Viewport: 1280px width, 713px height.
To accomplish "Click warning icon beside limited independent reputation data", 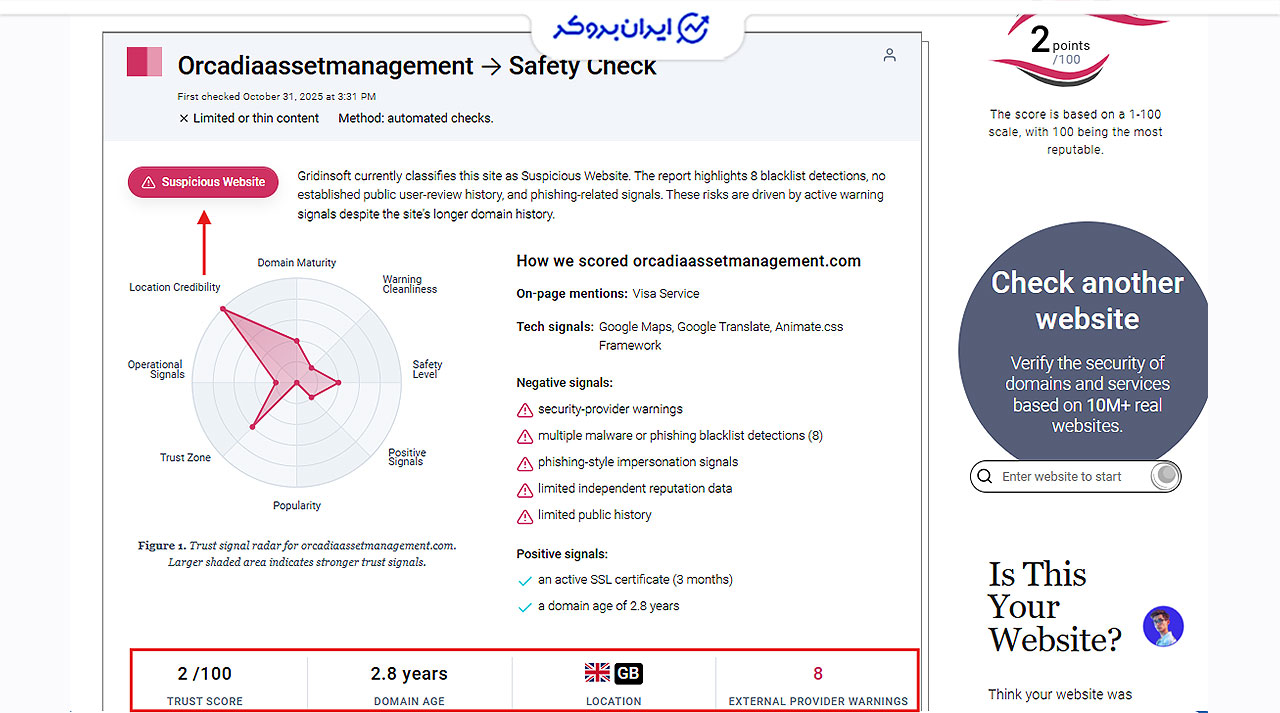I will coord(525,490).
